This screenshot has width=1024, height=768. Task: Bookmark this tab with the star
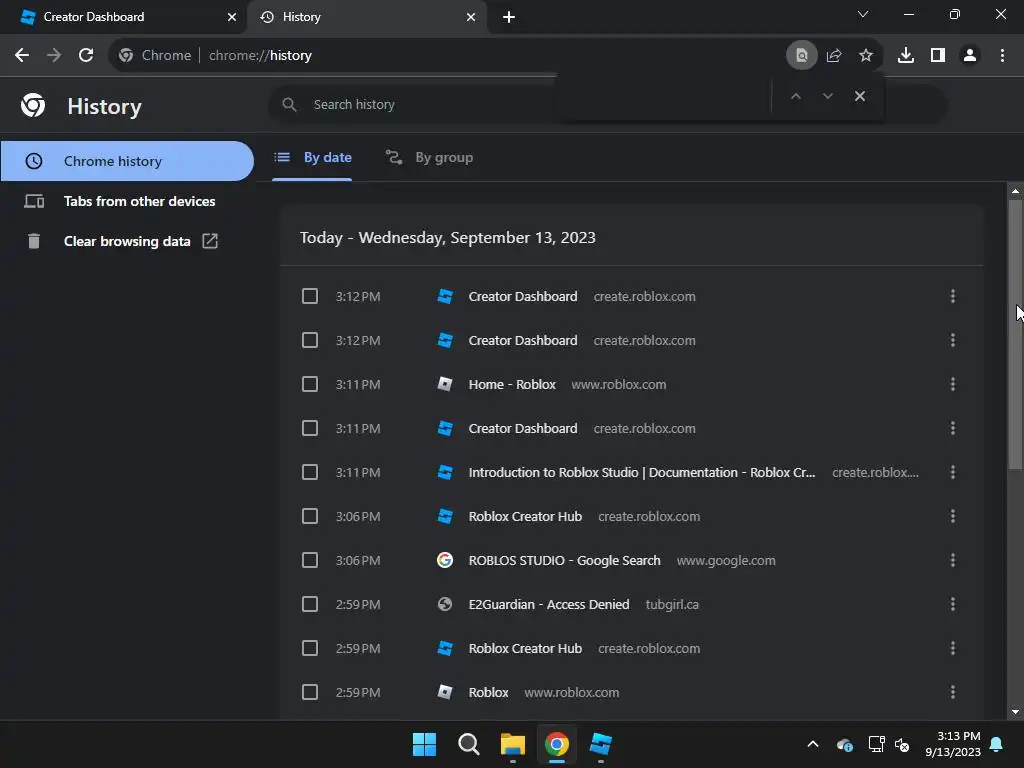pyautogui.click(x=866, y=56)
